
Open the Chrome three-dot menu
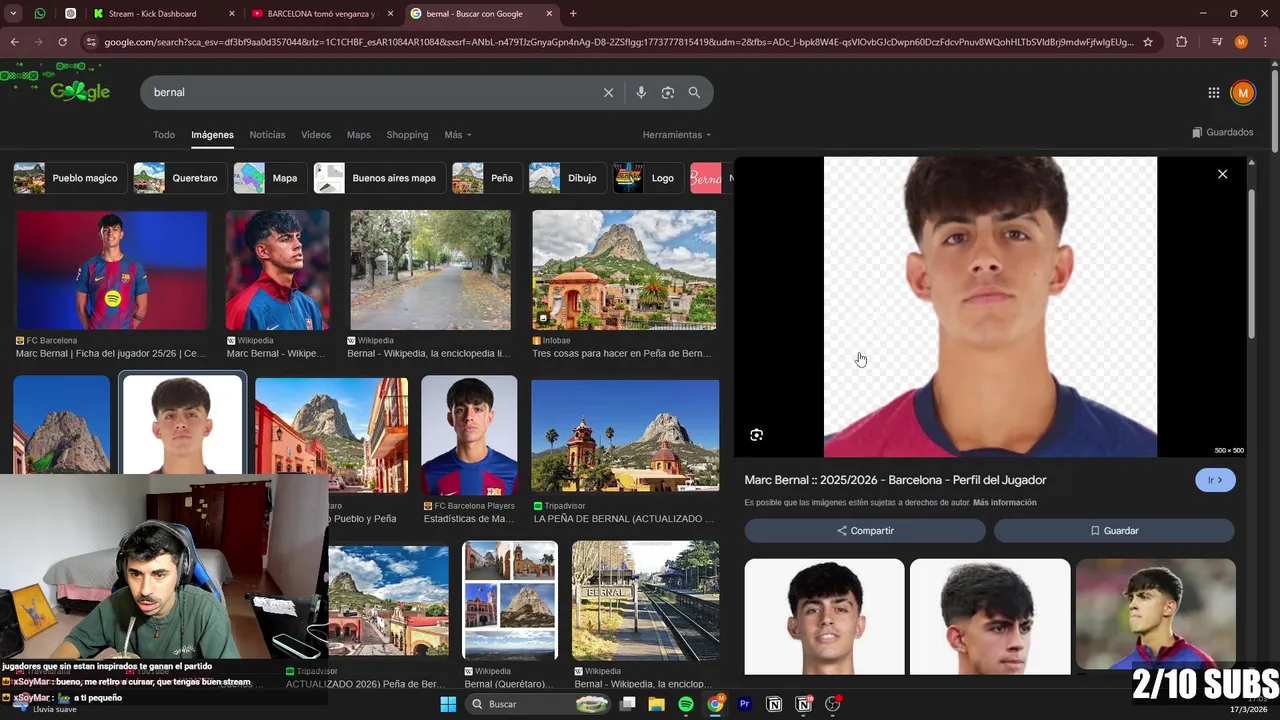click(x=1265, y=42)
